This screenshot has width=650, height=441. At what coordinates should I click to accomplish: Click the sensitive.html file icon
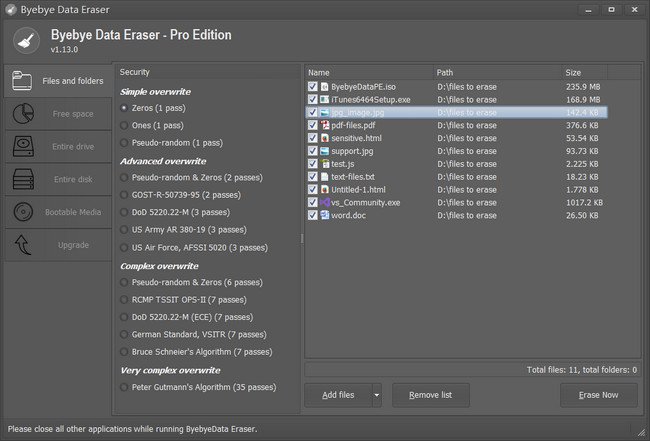tap(325, 138)
